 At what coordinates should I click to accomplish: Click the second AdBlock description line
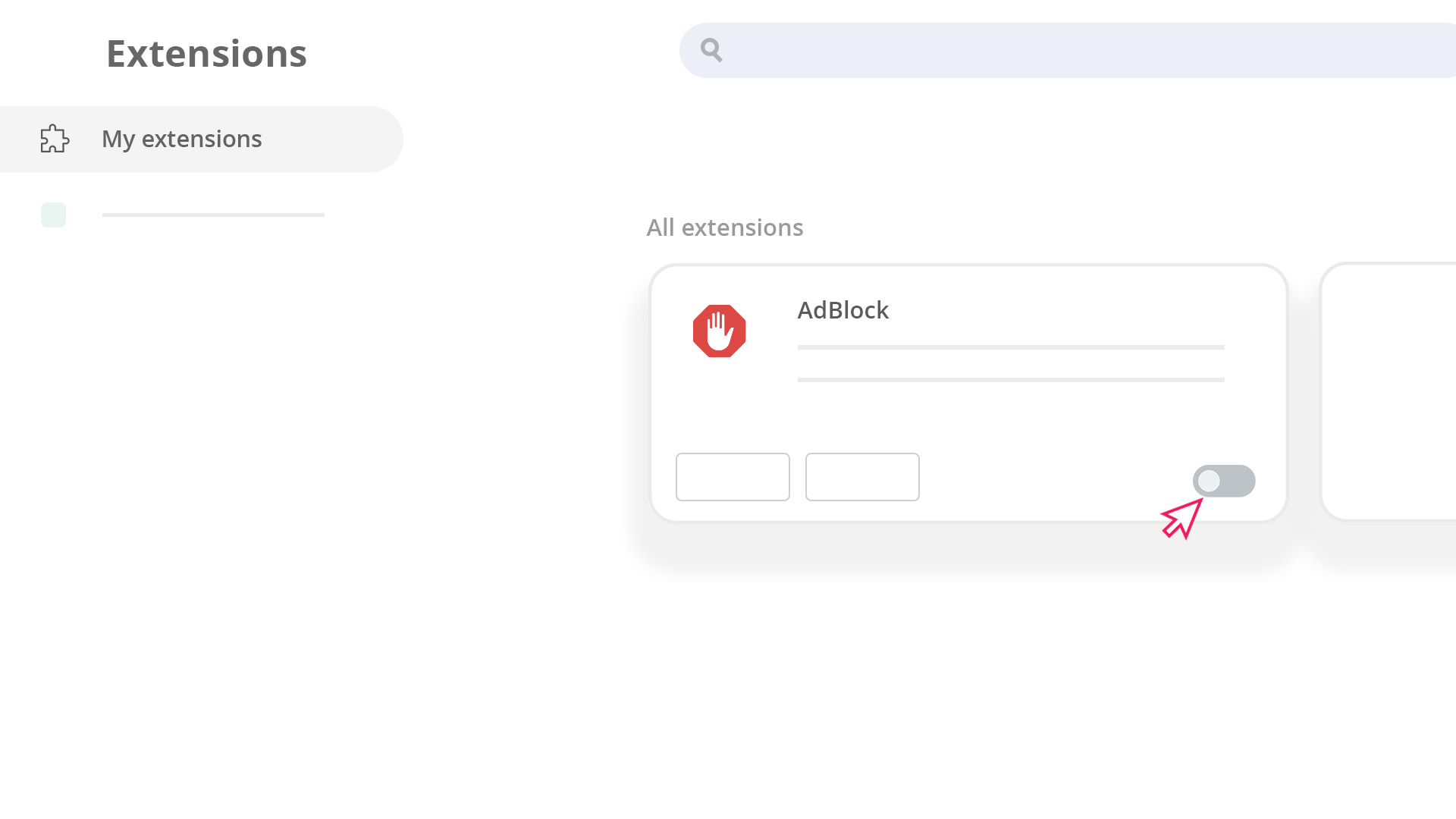tap(1011, 380)
